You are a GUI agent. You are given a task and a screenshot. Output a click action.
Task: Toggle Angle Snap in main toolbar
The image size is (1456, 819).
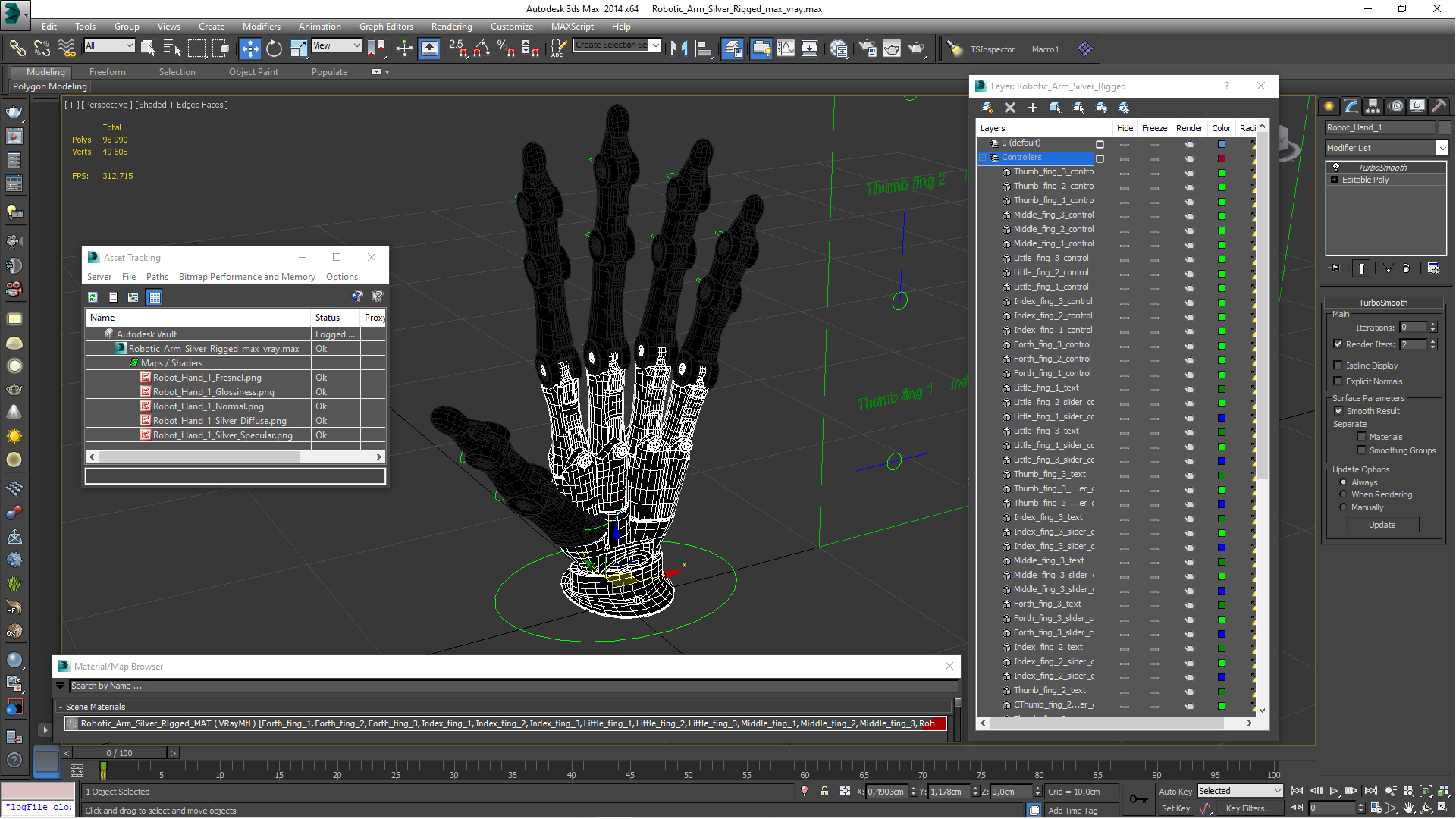click(x=481, y=49)
